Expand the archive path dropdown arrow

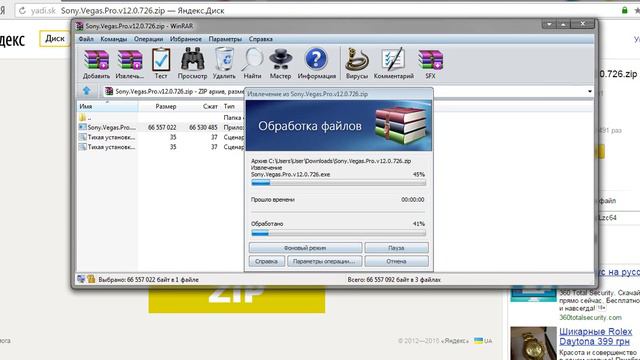(x=590, y=91)
